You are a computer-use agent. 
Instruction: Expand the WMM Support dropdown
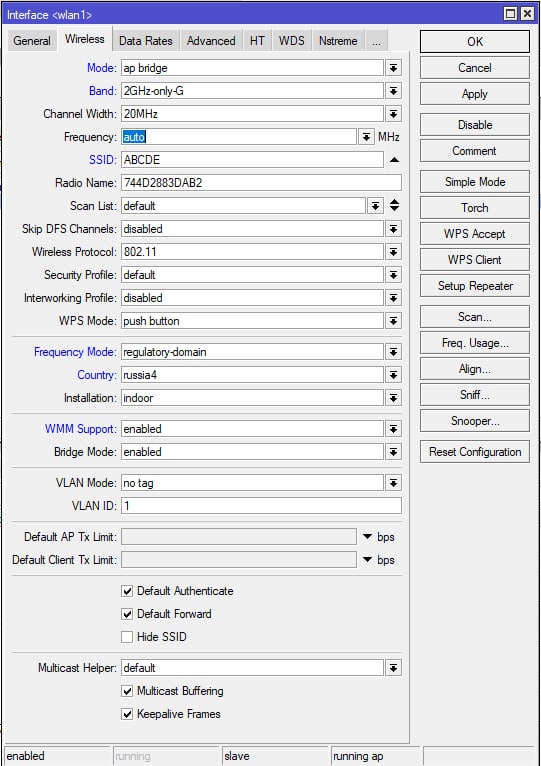pyautogui.click(x=393, y=429)
